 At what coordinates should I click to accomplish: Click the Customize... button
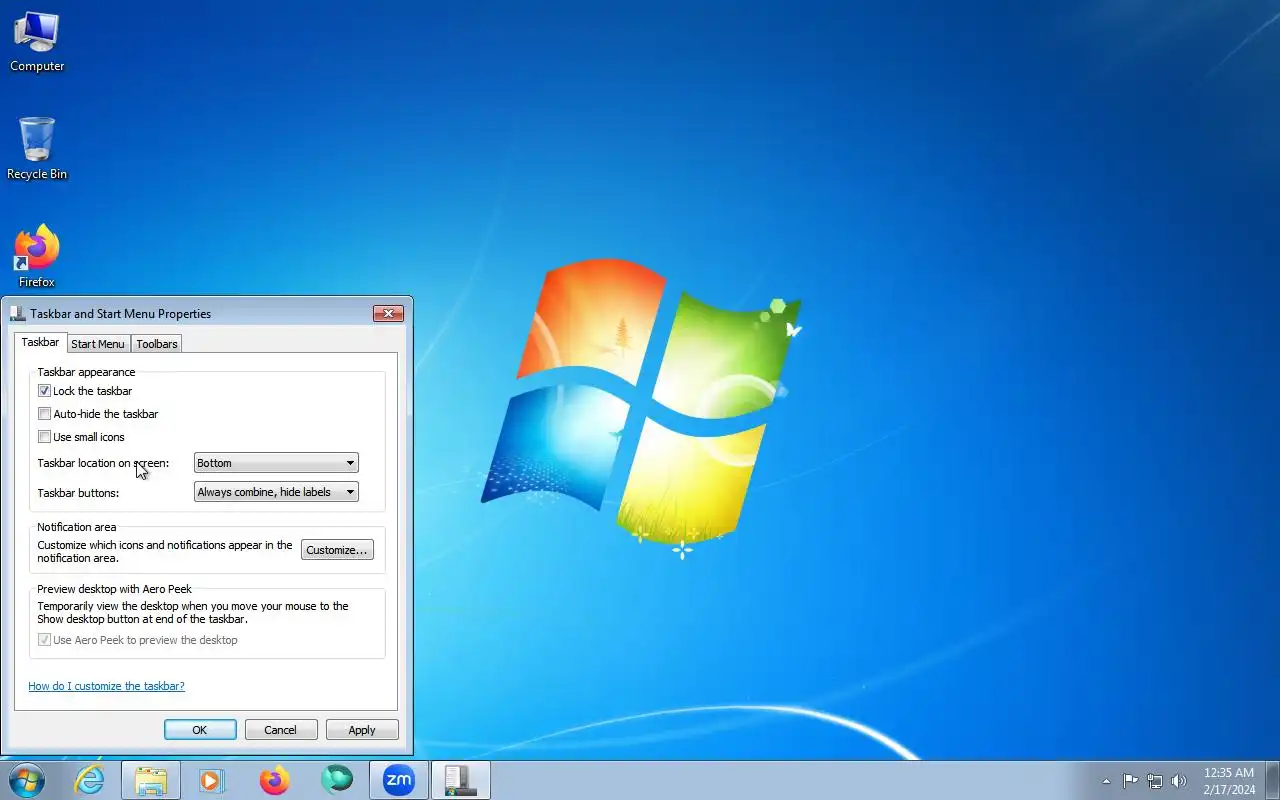click(x=337, y=550)
